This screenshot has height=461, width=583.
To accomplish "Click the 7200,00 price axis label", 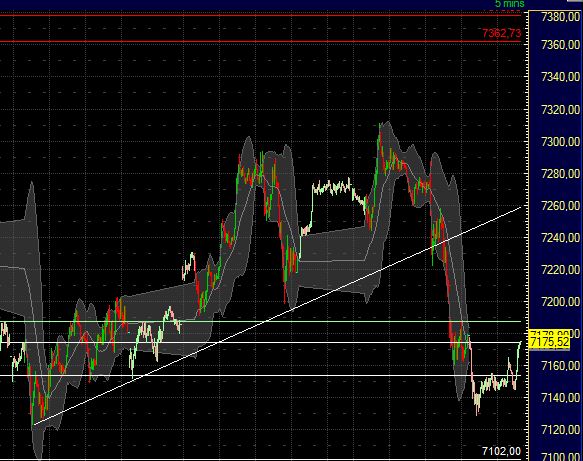I will click(561, 302).
